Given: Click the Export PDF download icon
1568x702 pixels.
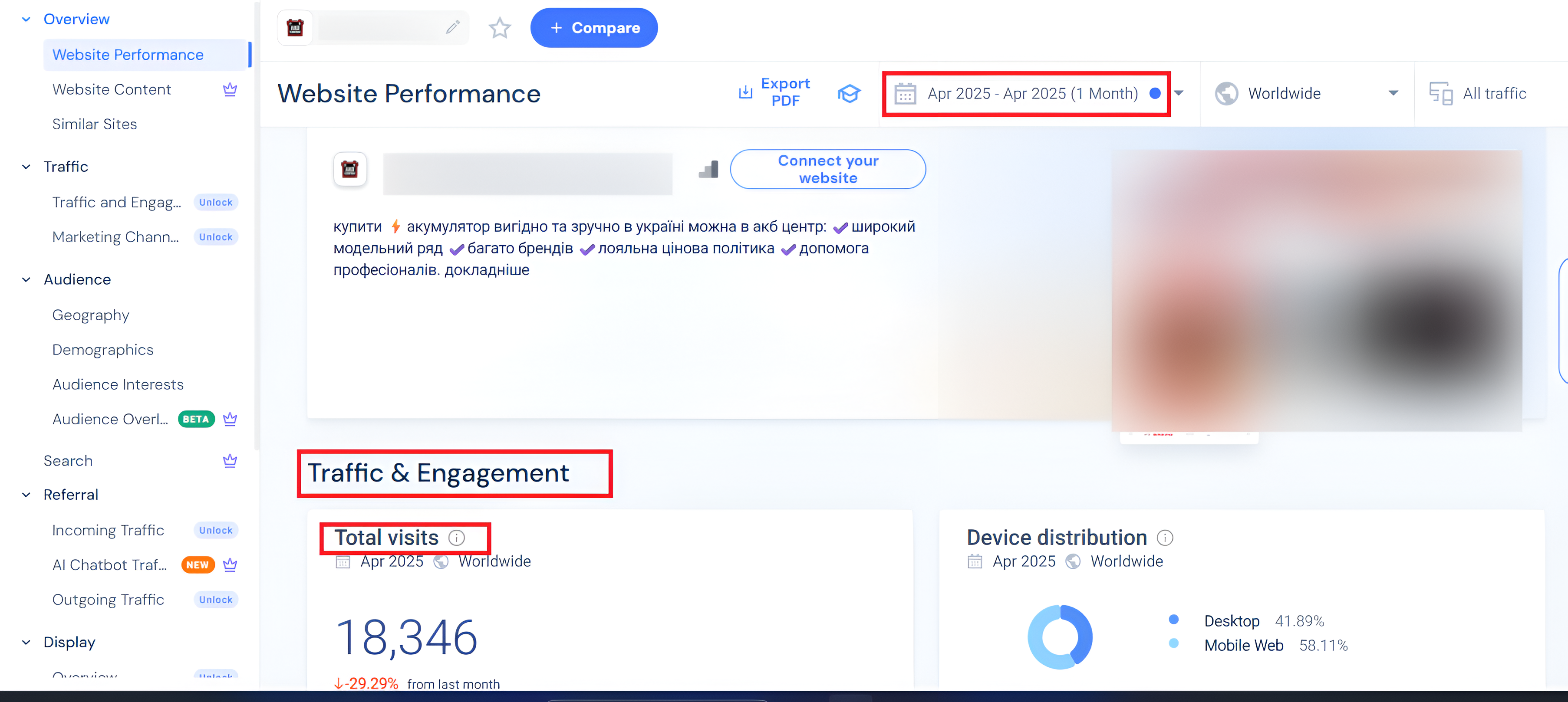Looking at the screenshot, I should (745, 92).
